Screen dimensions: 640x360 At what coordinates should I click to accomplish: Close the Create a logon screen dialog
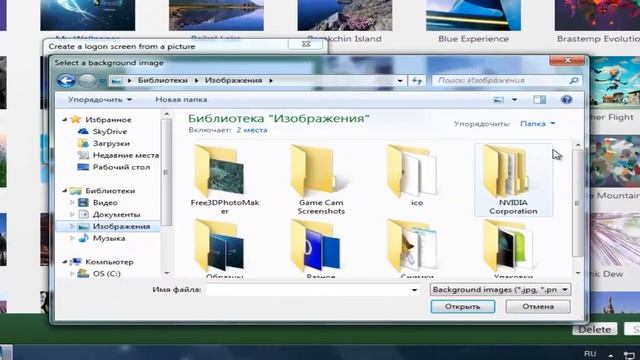(x=306, y=44)
